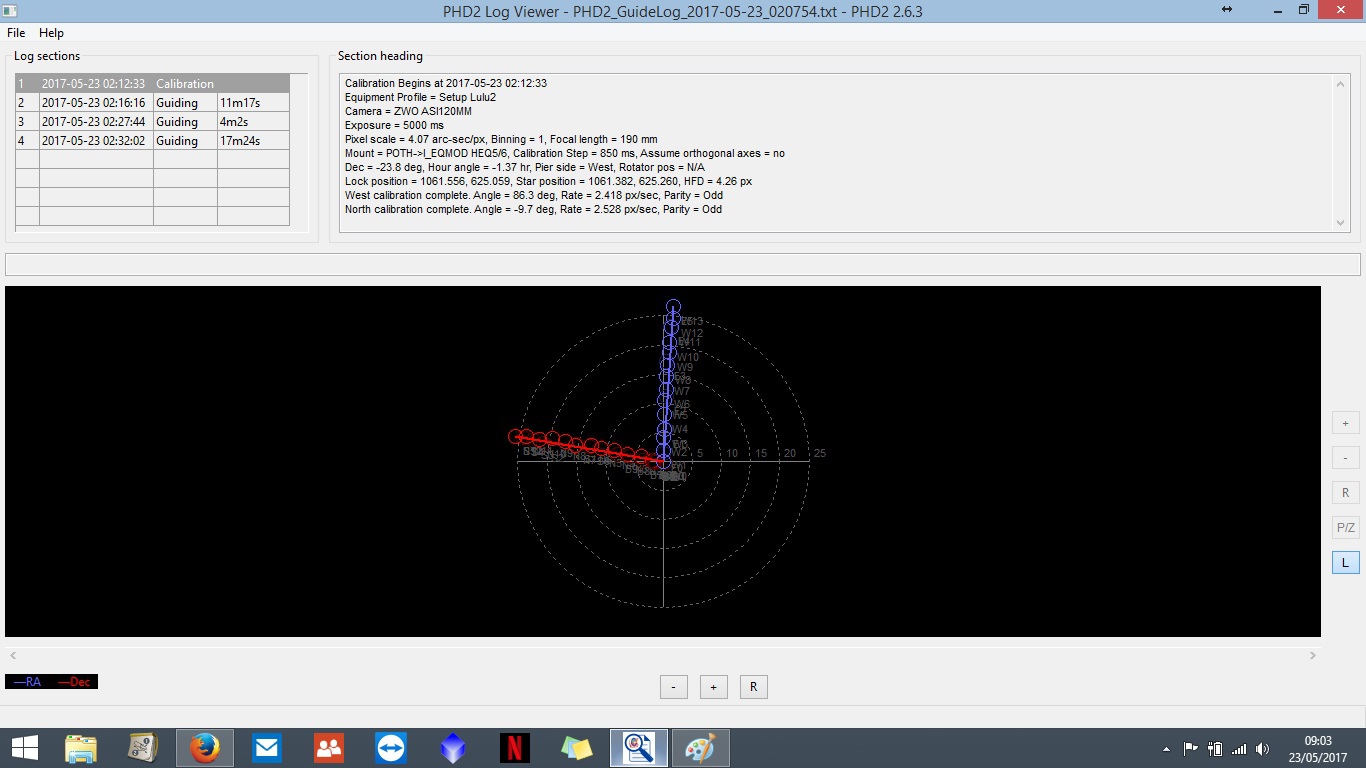Click the network signal tray icon
Image resolution: width=1366 pixels, height=768 pixels.
(x=1239, y=748)
